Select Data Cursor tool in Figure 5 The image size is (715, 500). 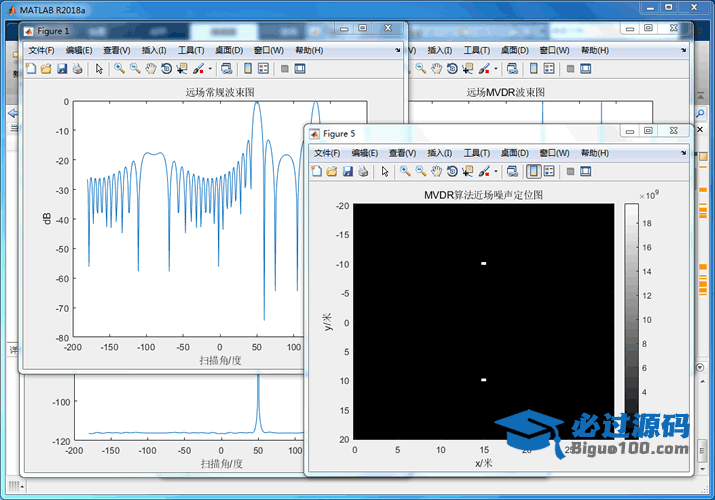[468, 171]
